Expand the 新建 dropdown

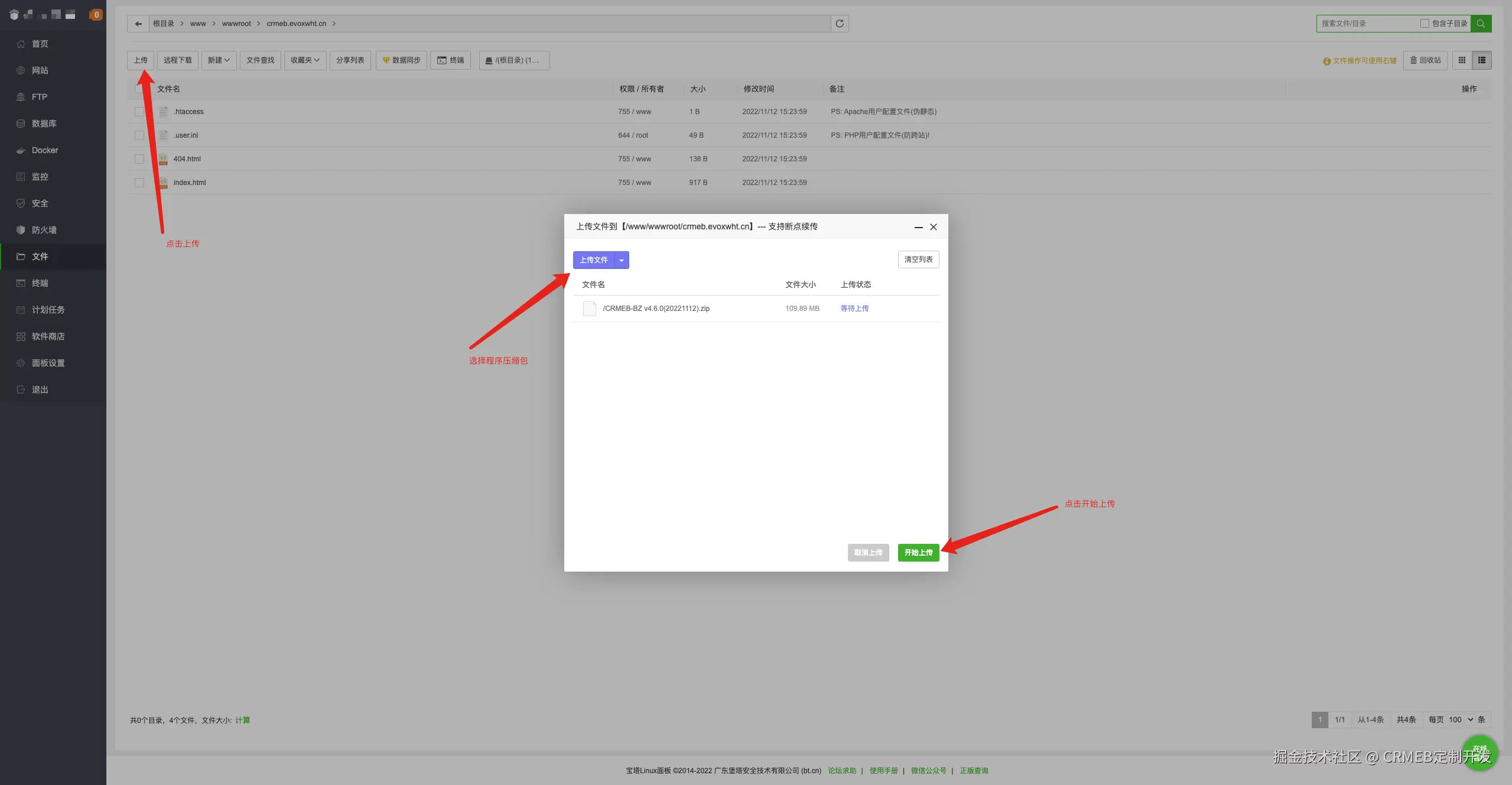coord(219,60)
